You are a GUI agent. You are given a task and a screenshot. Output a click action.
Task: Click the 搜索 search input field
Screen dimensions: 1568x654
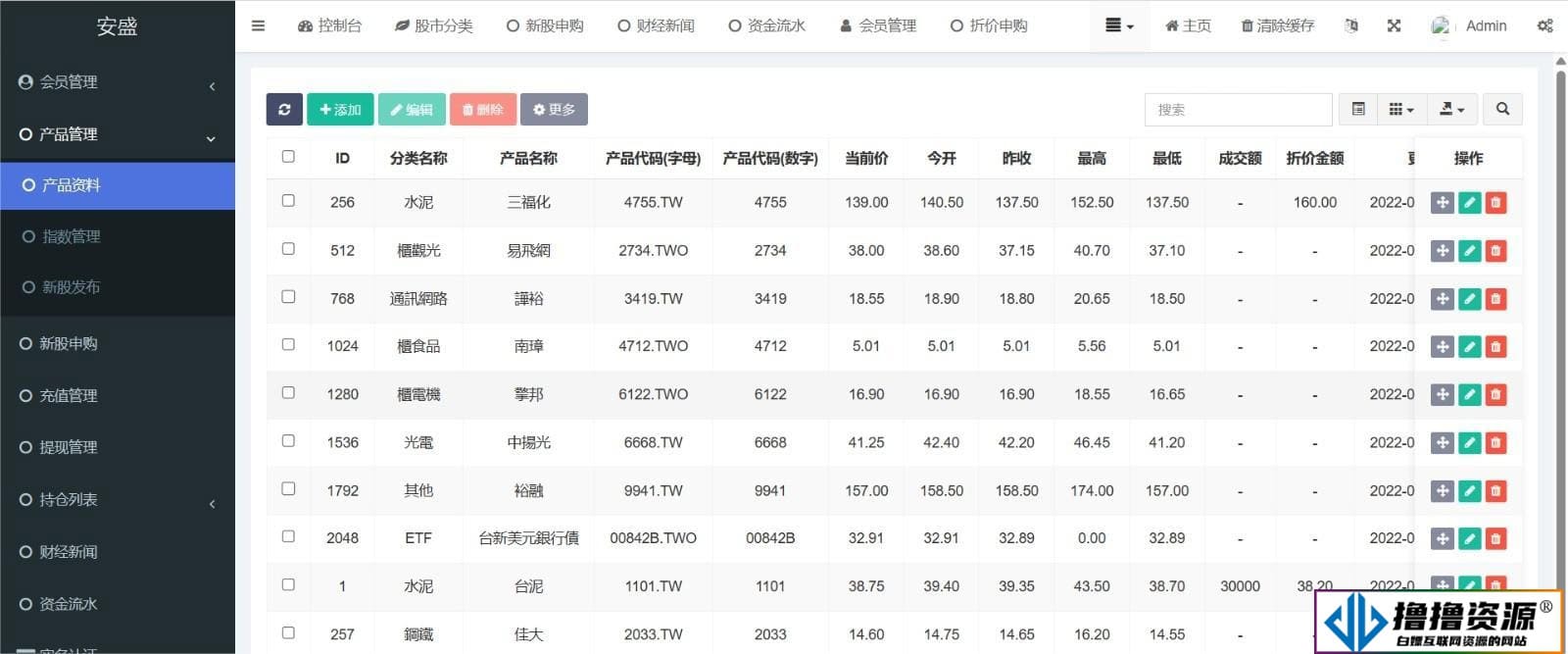pos(1239,109)
